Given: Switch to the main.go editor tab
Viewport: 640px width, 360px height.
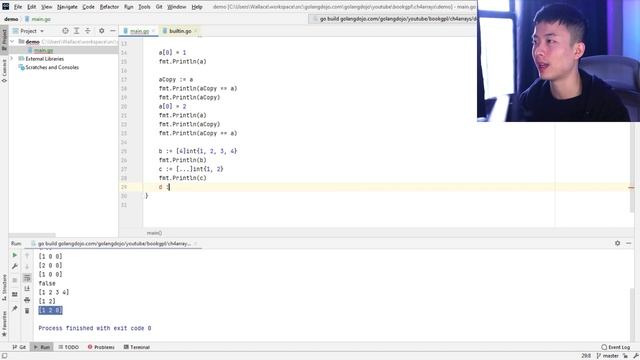Looking at the screenshot, I should 139,31.
